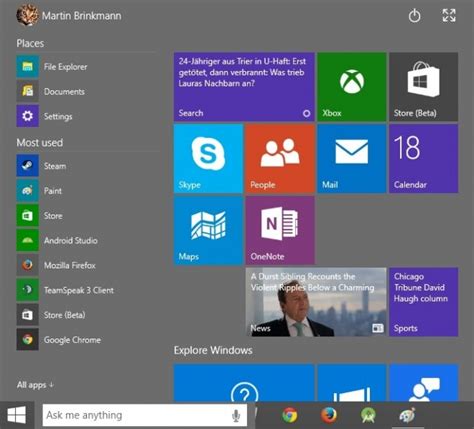Open Paint from the taskbar
Image resolution: width=474 pixels, height=429 pixels.
coord(407,415)
